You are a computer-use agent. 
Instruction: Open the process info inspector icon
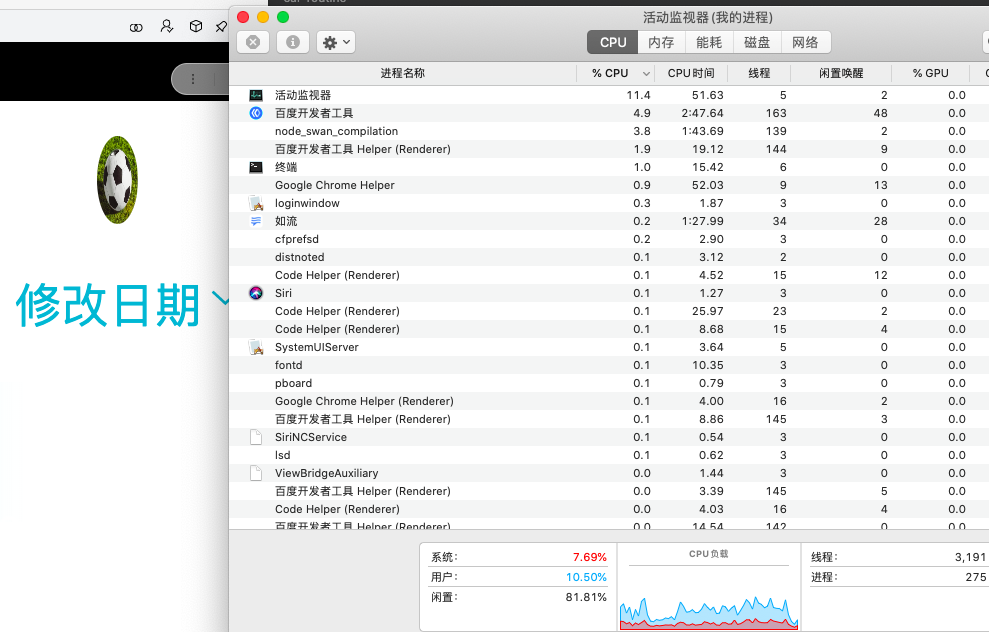click(x=293, y=42)
